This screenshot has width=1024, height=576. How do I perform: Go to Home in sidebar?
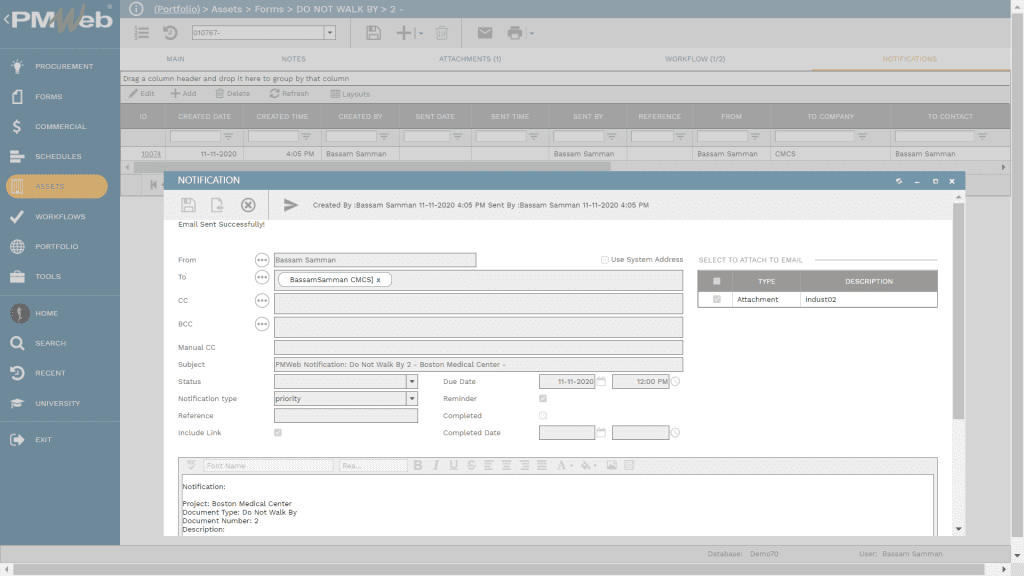[35, 313]
